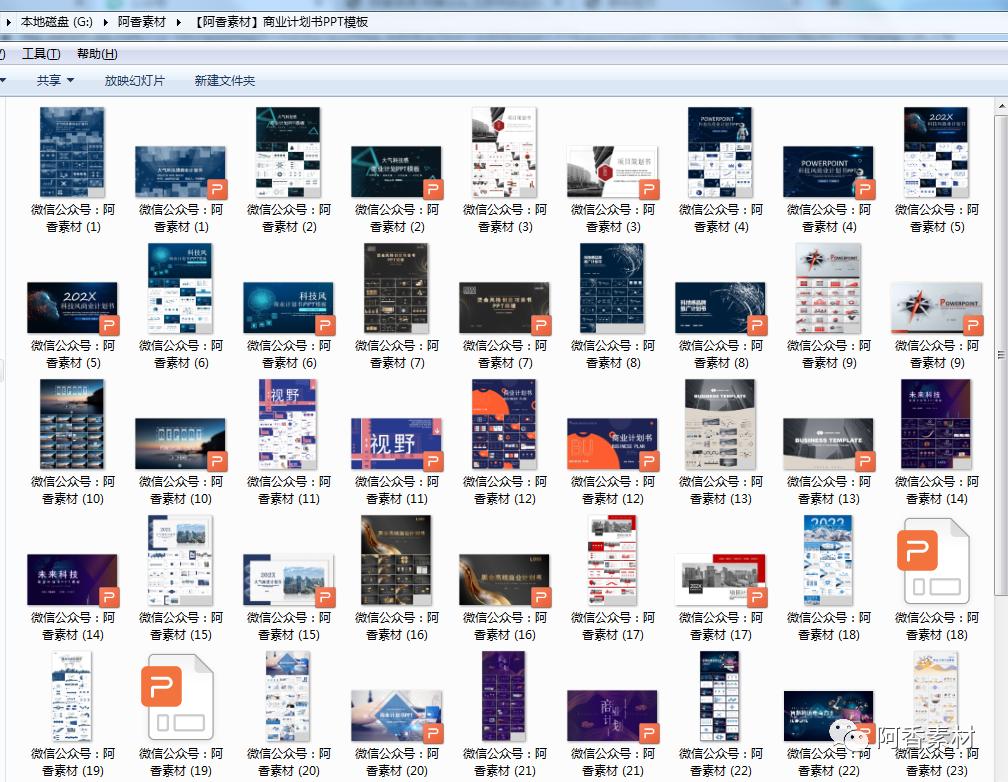
Task: Expand the breadcrumb chevron before 本地磁盘 (G:)
Action: [9, 17]
